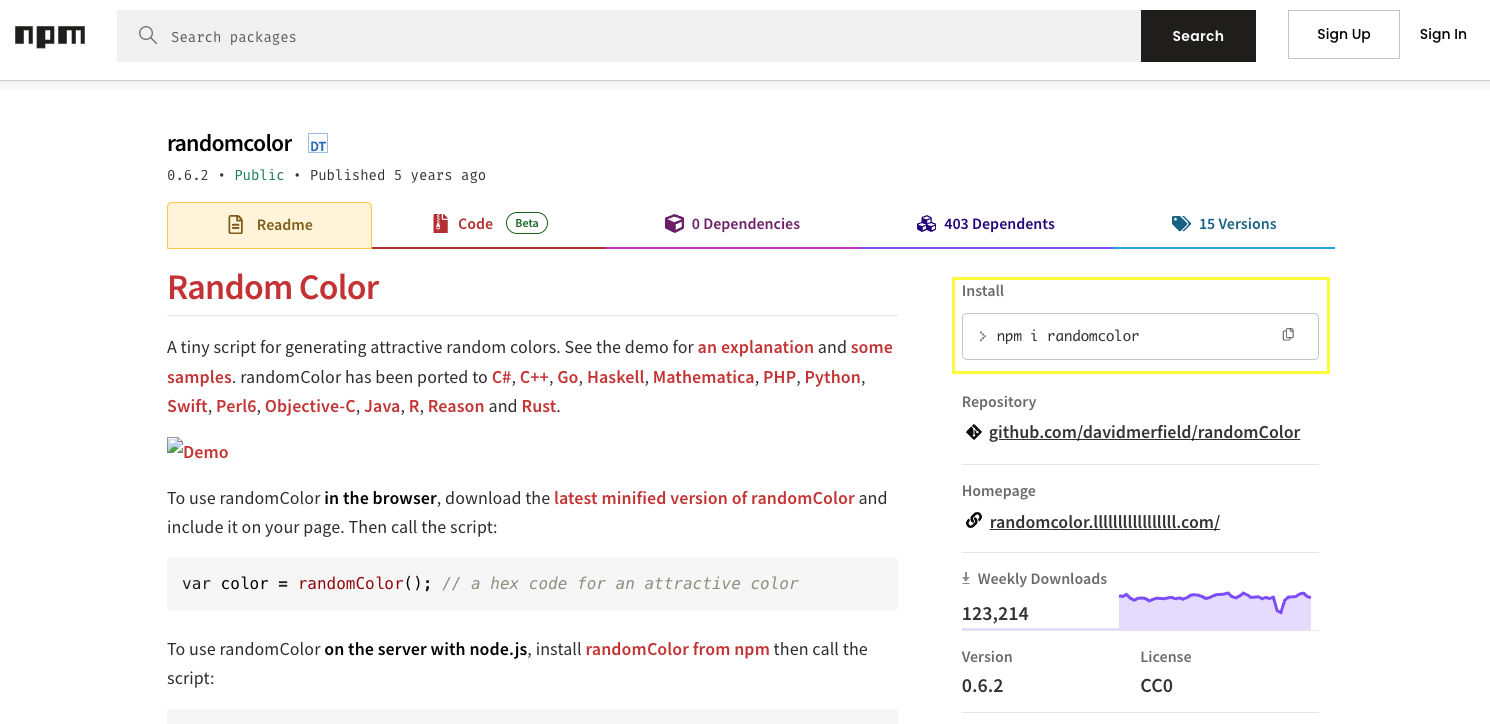Open the Objective-C port link

coord(310,406)
